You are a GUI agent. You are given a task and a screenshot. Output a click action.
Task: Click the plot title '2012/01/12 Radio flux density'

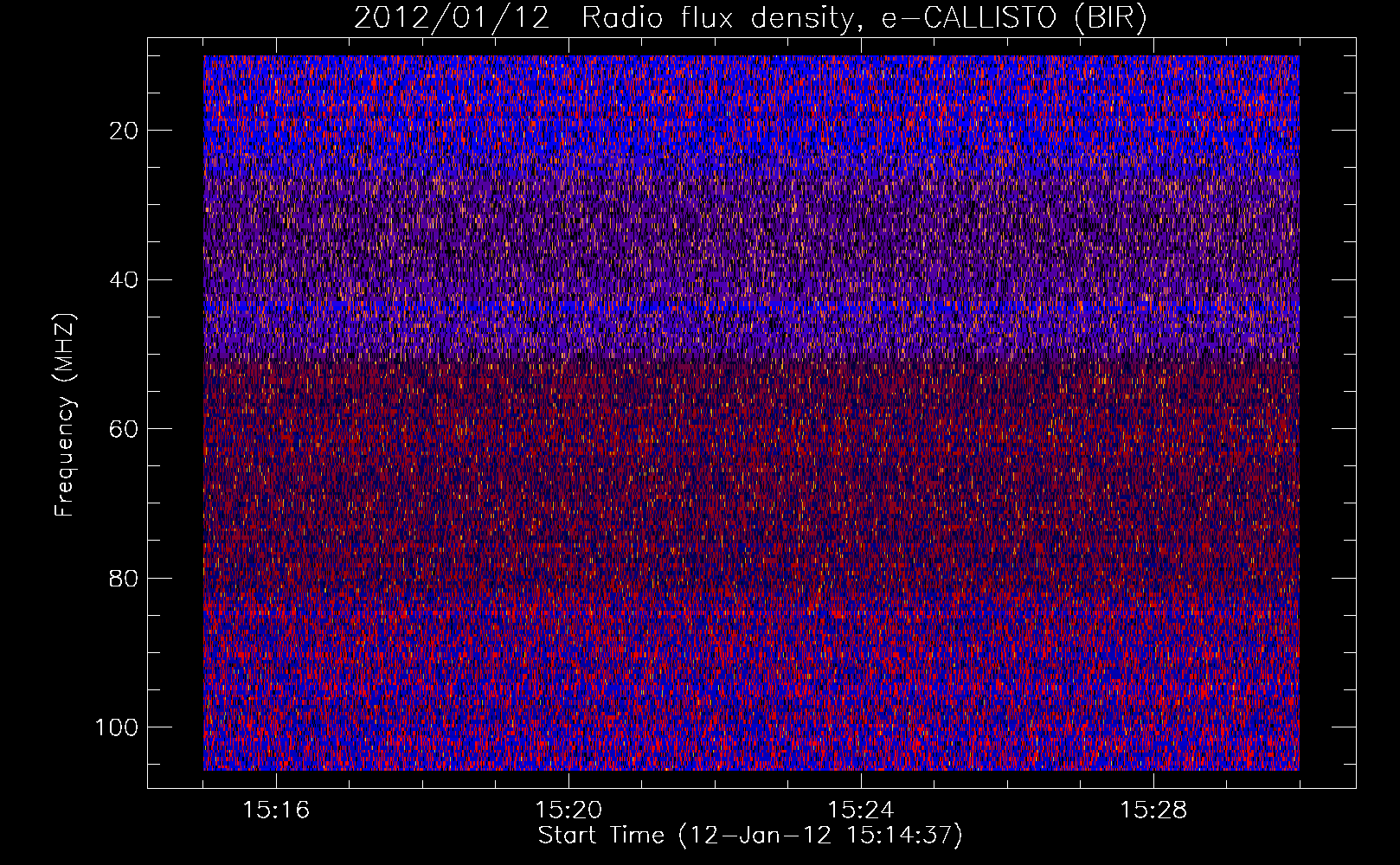coord(750,18)
